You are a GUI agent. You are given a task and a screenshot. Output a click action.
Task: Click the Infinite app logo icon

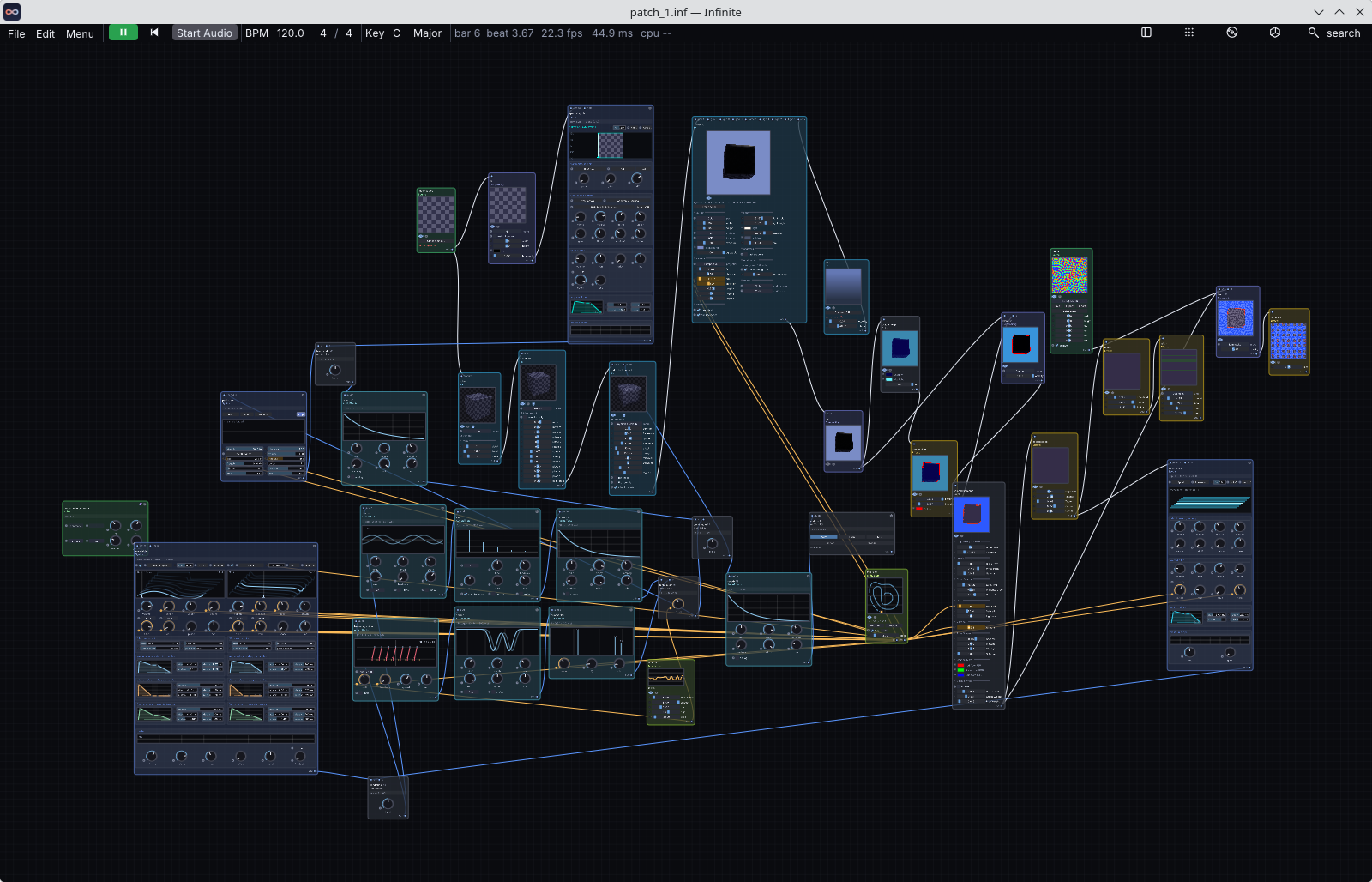click(x=12, y=12)
